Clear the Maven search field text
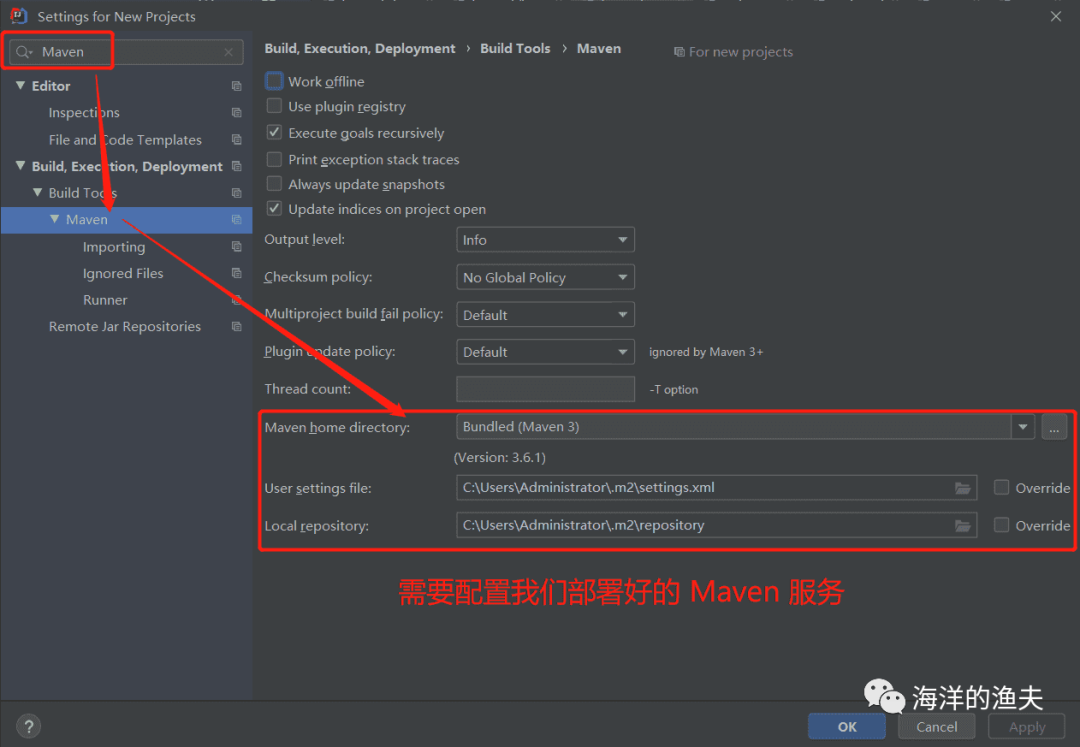 pyautogui.click(x=229, y=52)
